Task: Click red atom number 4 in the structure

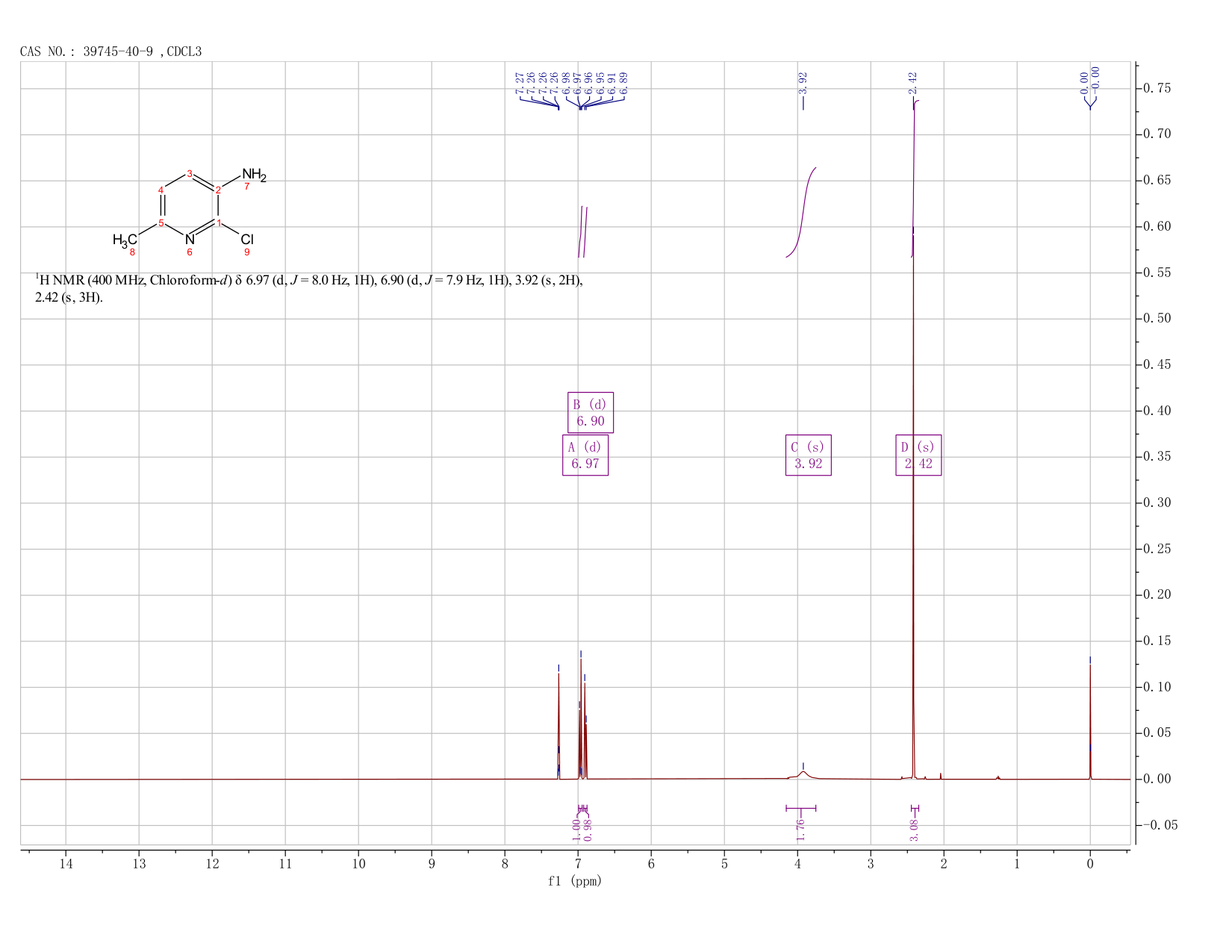Action: [x=161, y=190]
